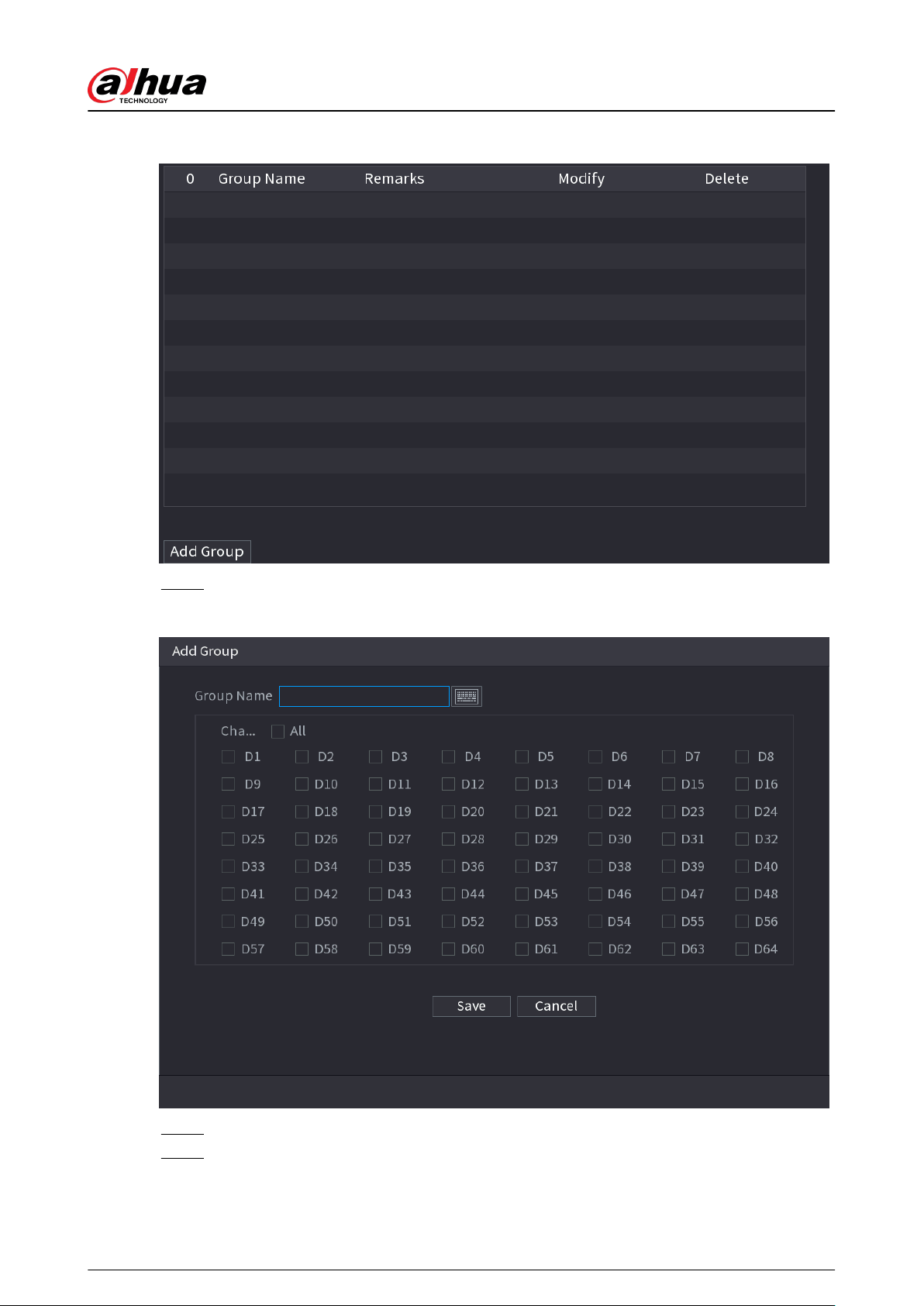
Task: Select the D9 checkbox
Action: (x=228, y=784)
